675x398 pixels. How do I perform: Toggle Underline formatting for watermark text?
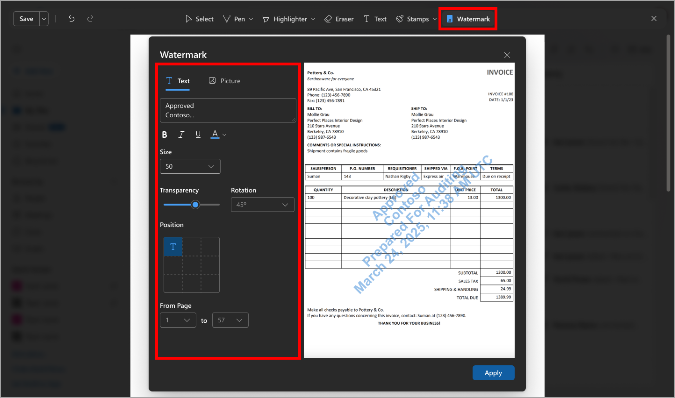(x=198, y=135)
